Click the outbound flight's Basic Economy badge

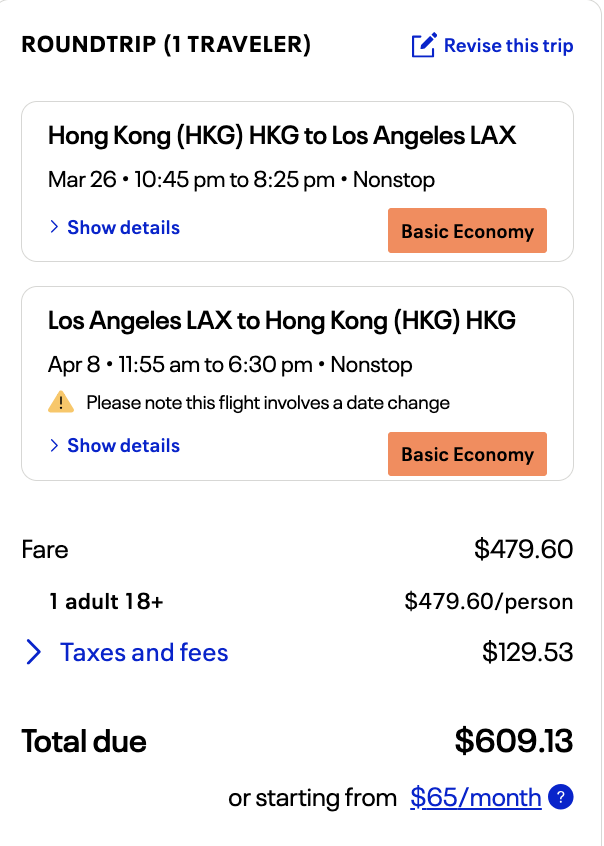[x=467, y=231]
